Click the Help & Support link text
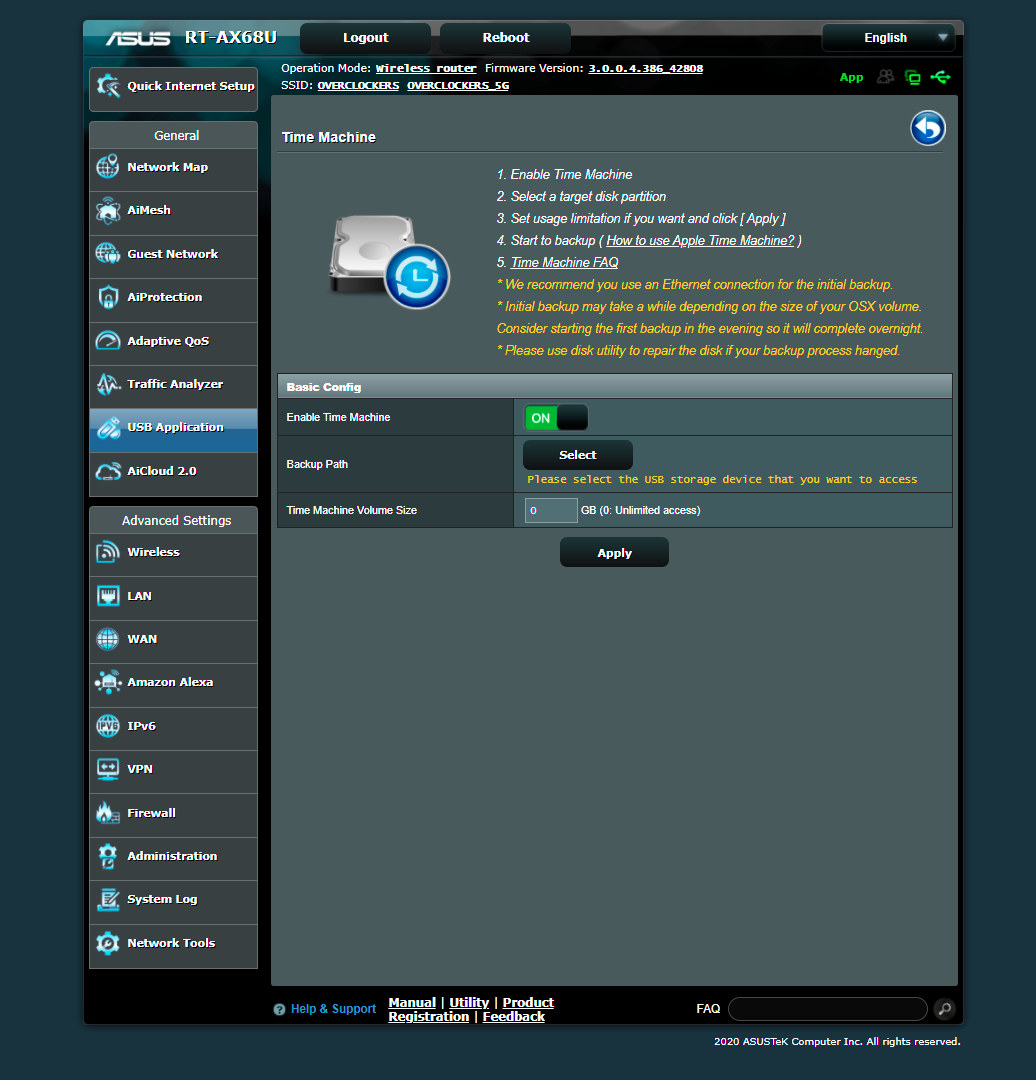Screen dimensions: 1036x1080 pos(333,1009)
